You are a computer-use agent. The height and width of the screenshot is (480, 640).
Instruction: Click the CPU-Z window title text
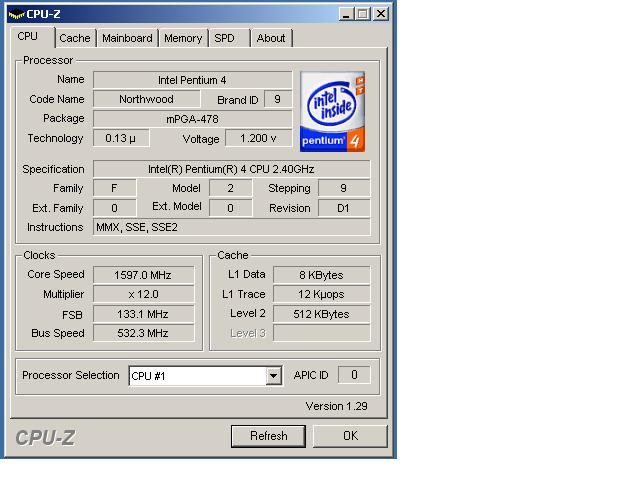(x=43, y=14)
